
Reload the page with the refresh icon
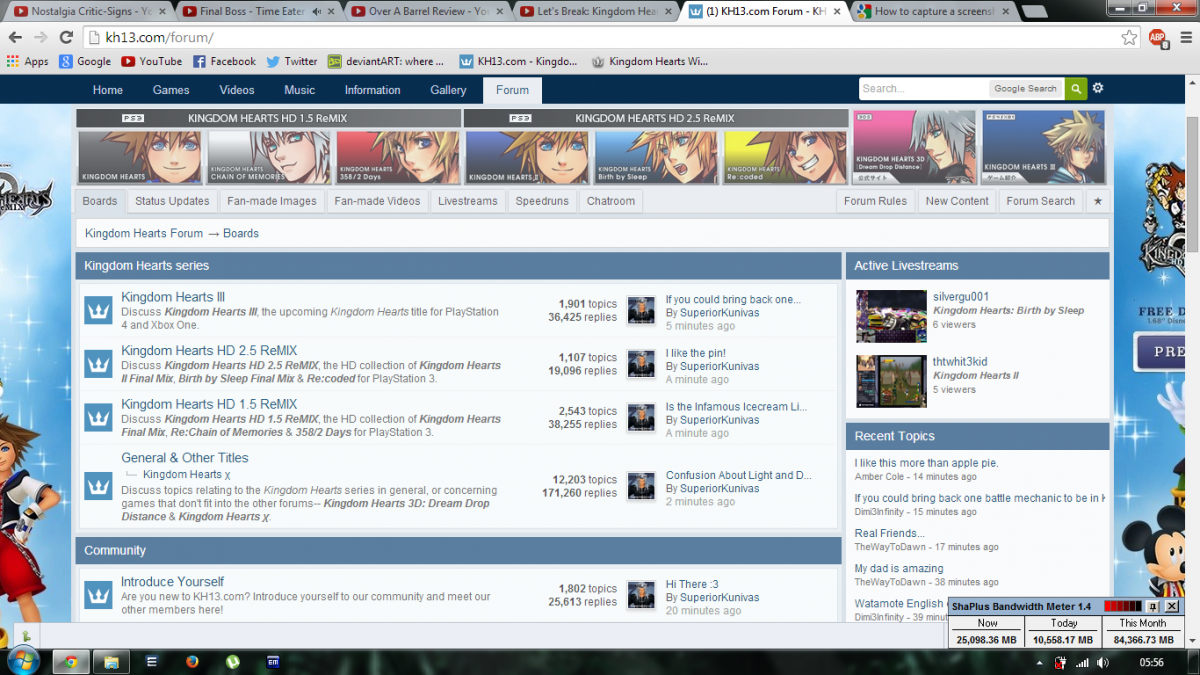tap(66, 37)
